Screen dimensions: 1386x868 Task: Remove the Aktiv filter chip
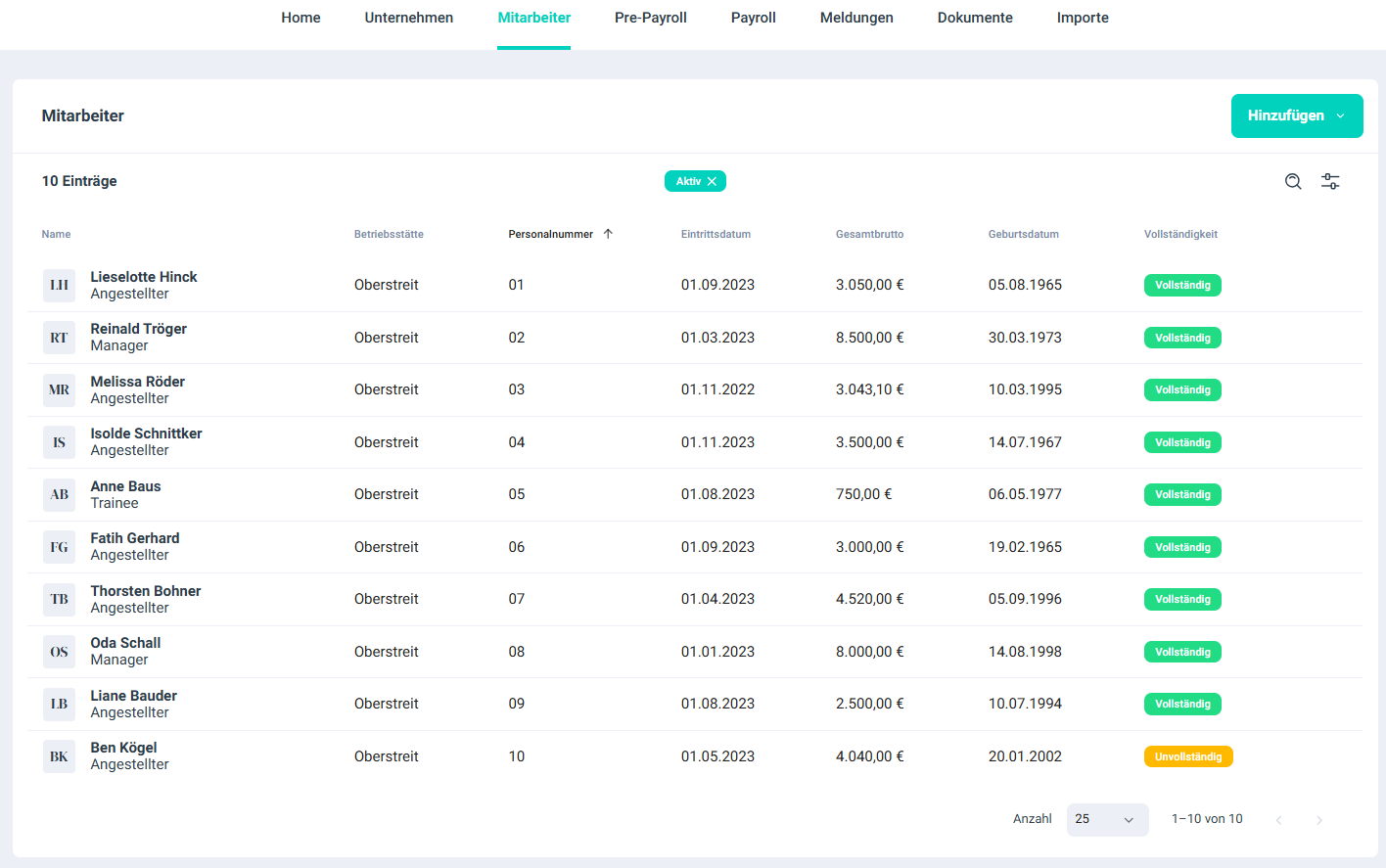pyautogui.click(x=712, y=181)
